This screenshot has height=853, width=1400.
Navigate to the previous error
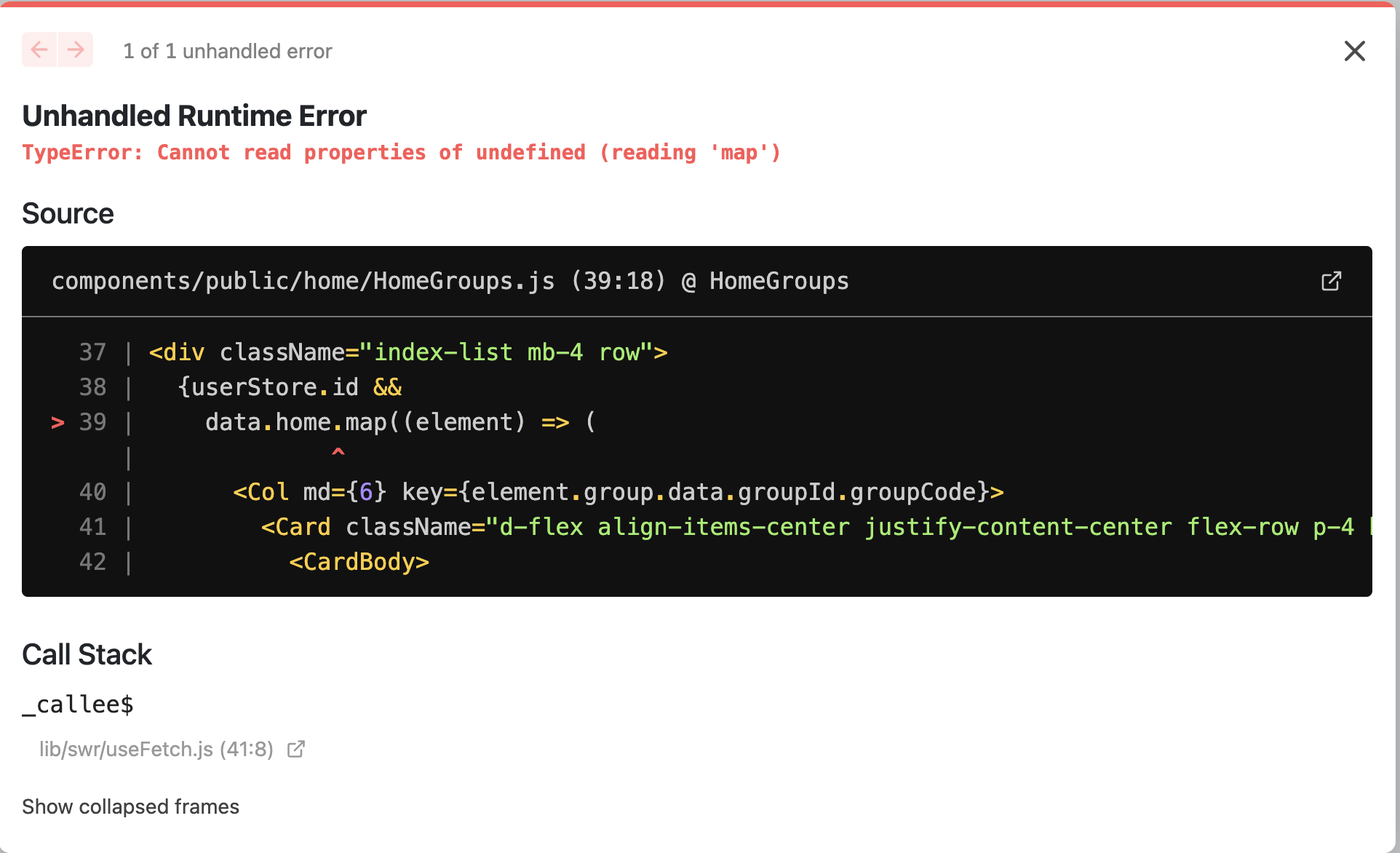point(39,49)
